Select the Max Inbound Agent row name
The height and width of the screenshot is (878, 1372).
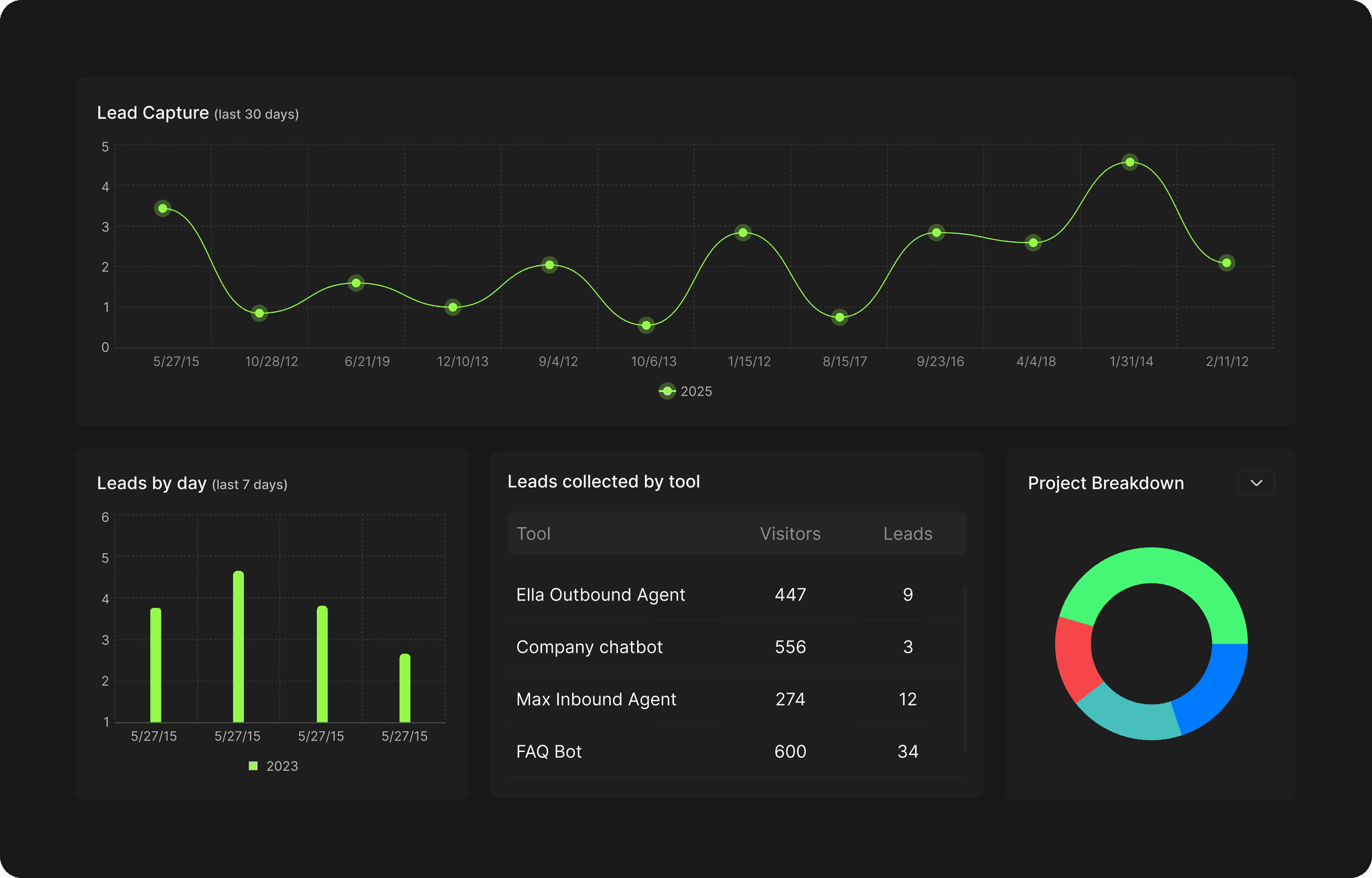596,699
